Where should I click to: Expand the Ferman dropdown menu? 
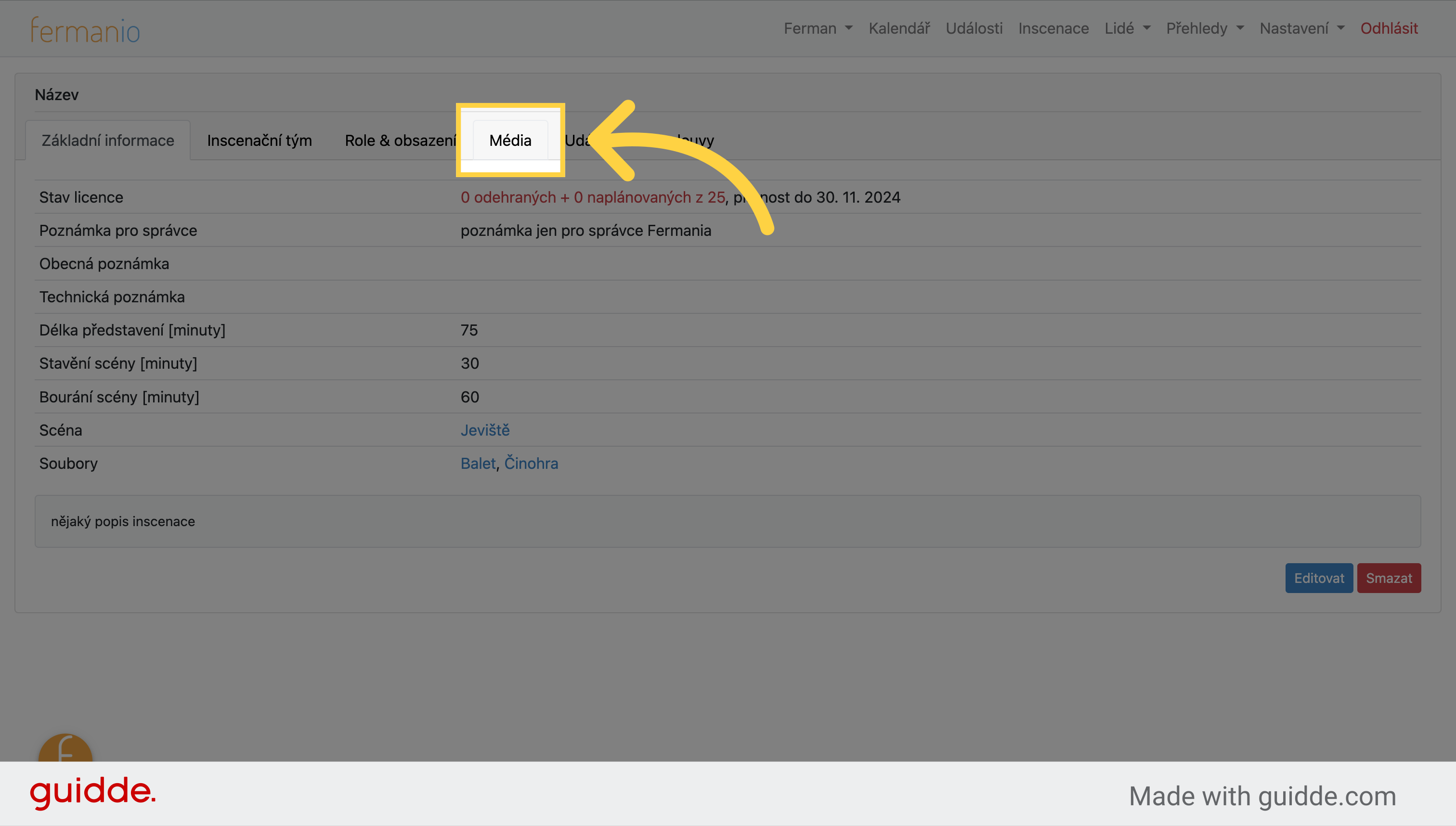tap(818, 28)
